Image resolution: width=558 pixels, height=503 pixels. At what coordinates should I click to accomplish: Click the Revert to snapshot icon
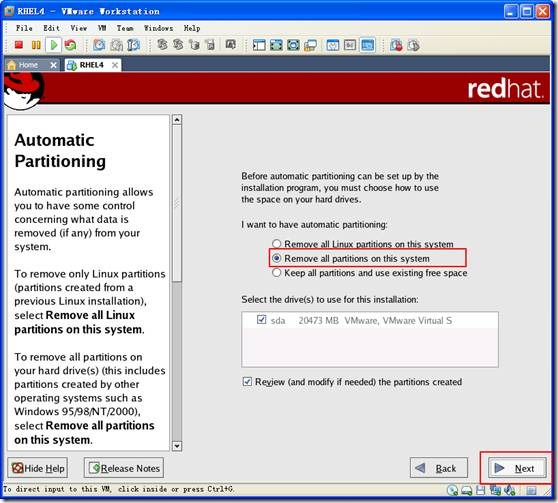[116, 45]
